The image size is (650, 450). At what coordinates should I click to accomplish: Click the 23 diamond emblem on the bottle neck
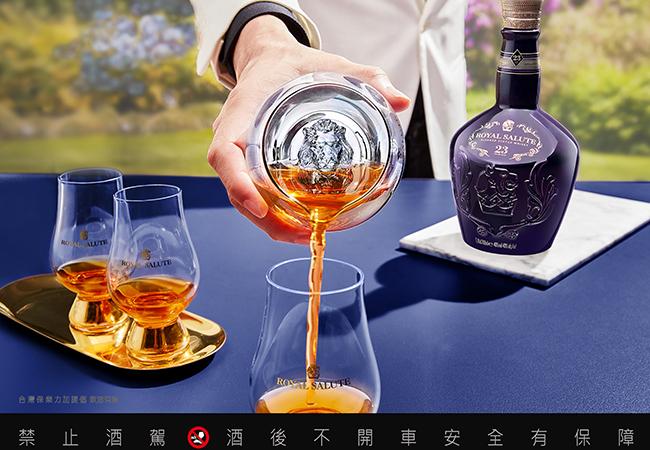coord(517,57)
